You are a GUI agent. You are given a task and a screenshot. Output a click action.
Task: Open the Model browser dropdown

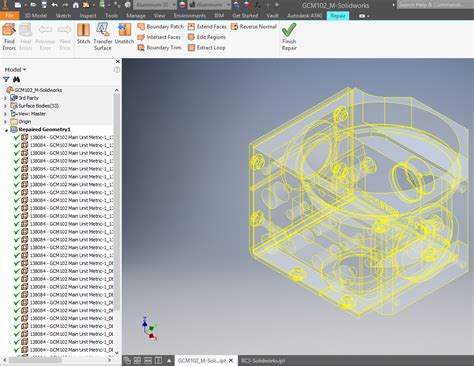click(x=15, y=70)
